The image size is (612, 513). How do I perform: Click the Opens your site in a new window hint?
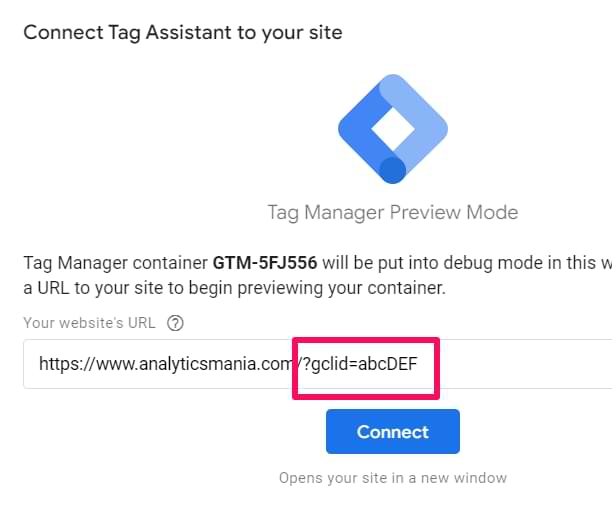[x=393, y=478]
